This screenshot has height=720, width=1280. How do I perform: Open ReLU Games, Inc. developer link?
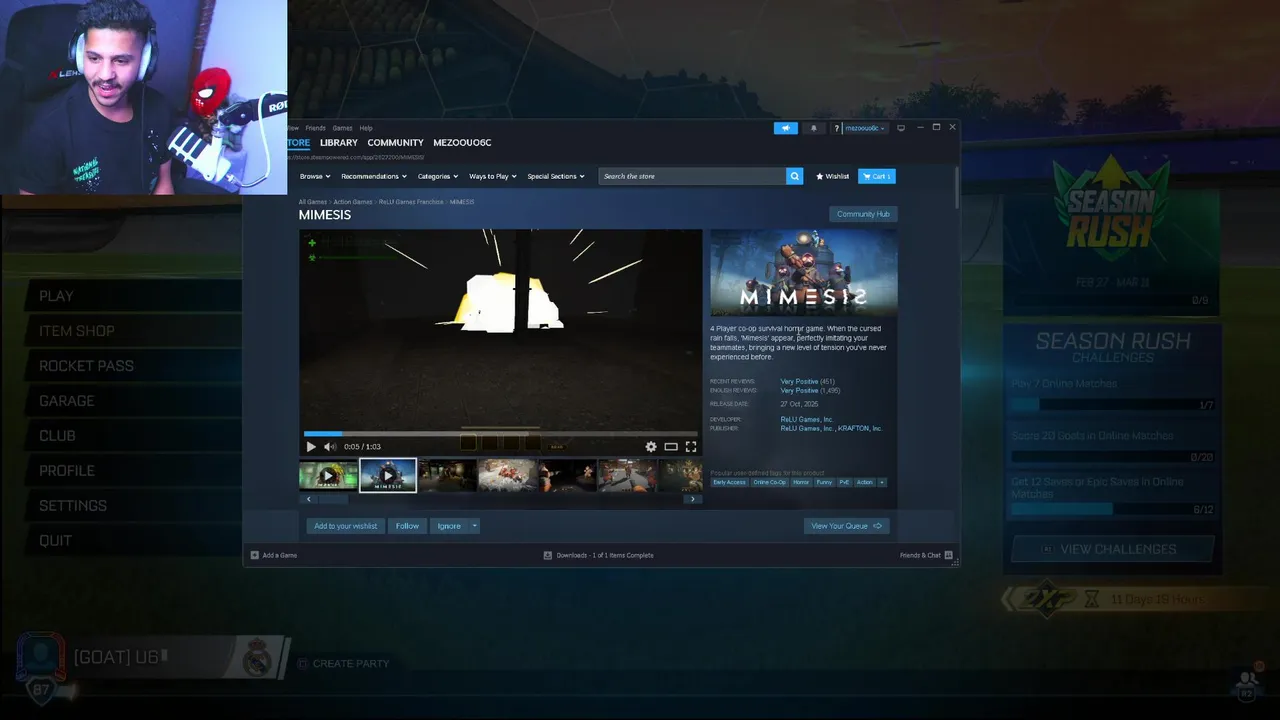(x=806, y=419)
